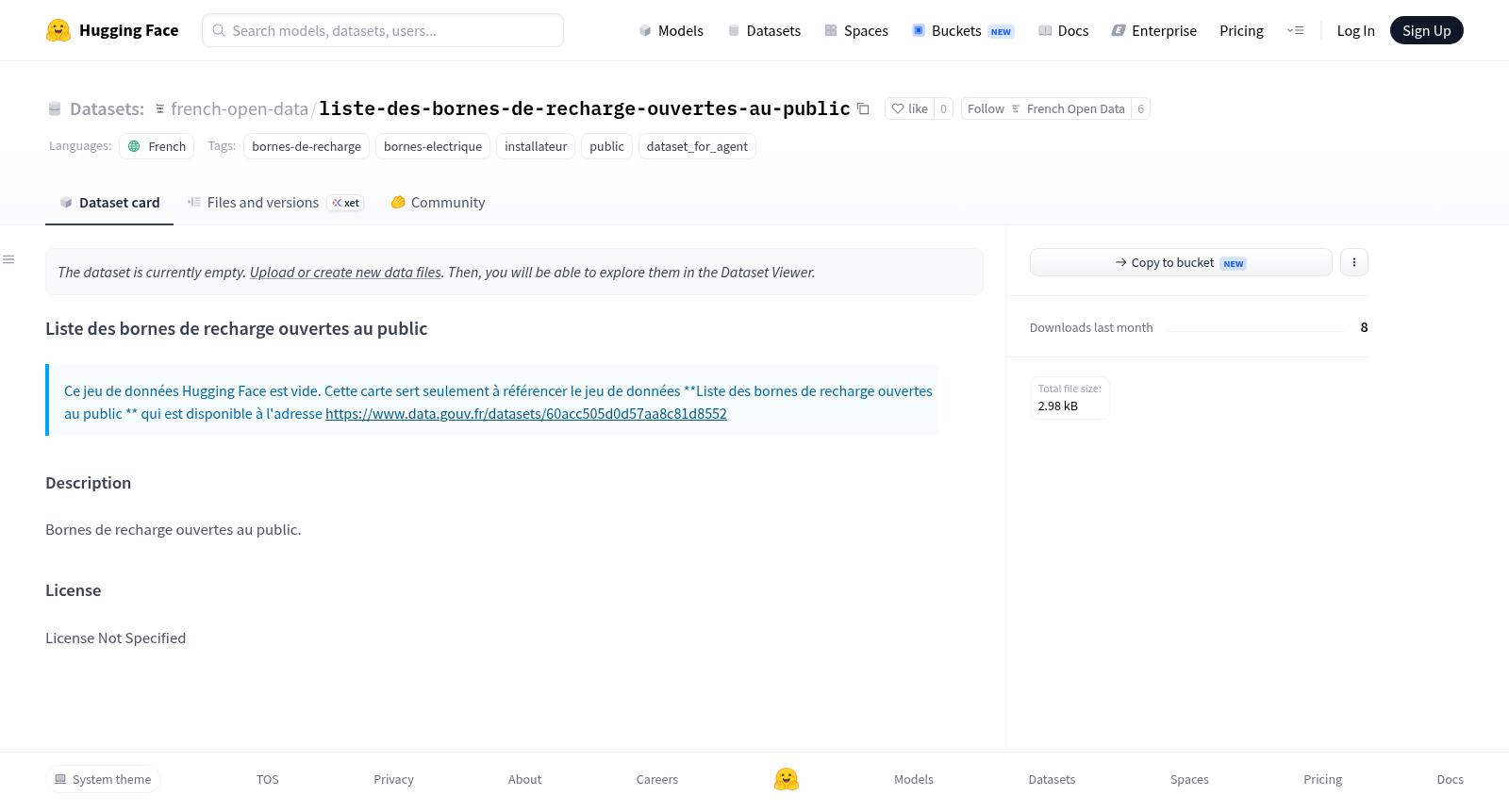Switch to Files and versions tab
The height and width of the screenshot is (812, 1509).
coord(275,202)
